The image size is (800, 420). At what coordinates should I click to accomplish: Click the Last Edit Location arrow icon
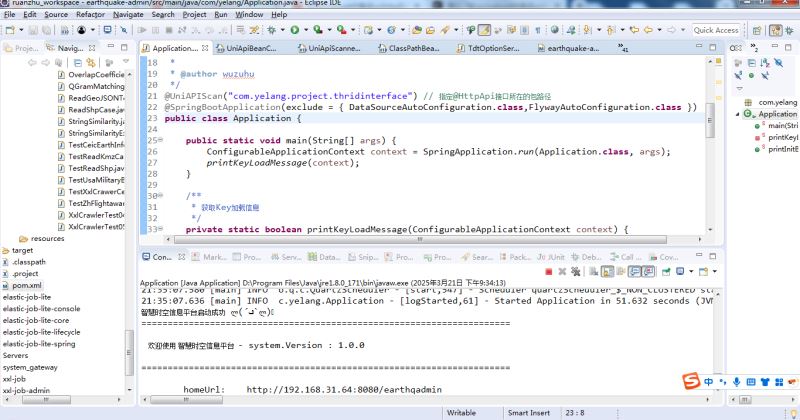634,30
